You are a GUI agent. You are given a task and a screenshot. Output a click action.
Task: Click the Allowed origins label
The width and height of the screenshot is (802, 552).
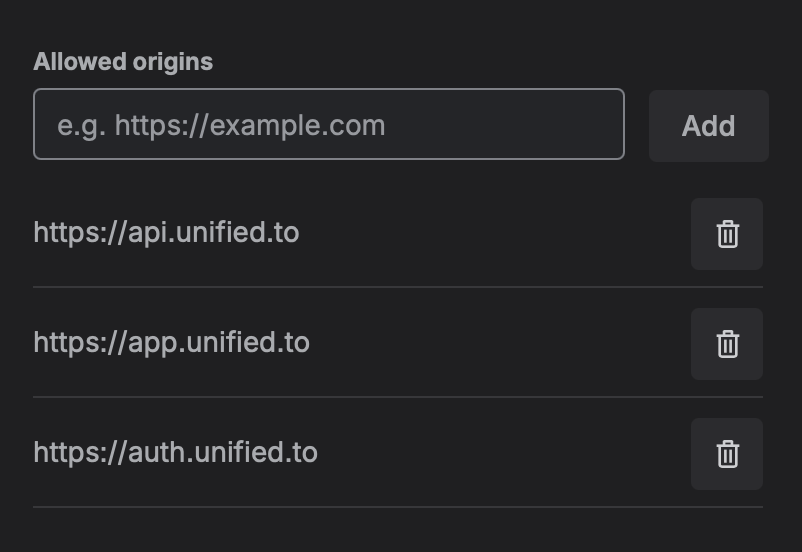[x=123, y=62]
